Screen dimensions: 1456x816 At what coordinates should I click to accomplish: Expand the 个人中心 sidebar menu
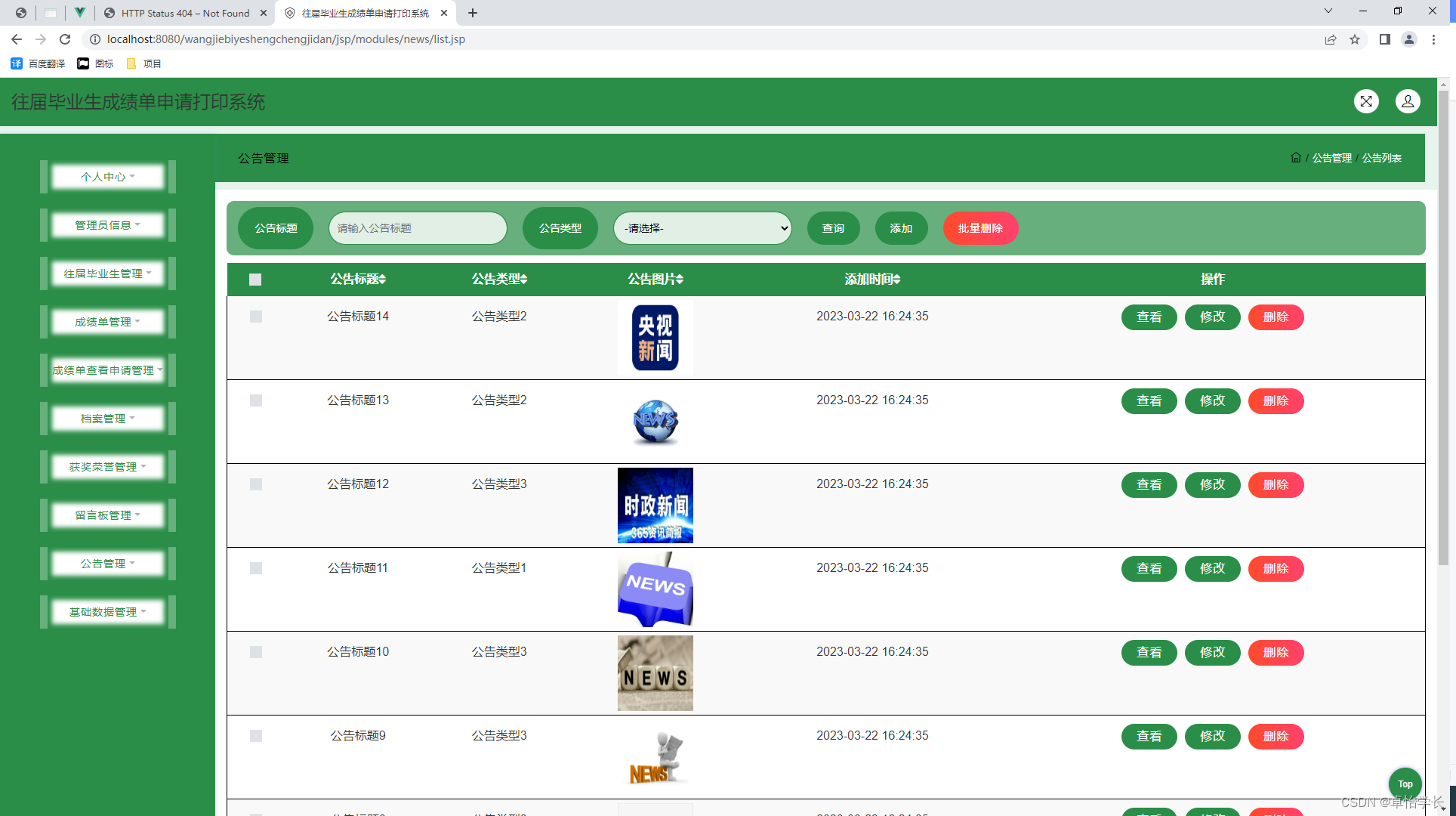click(108, 177)
